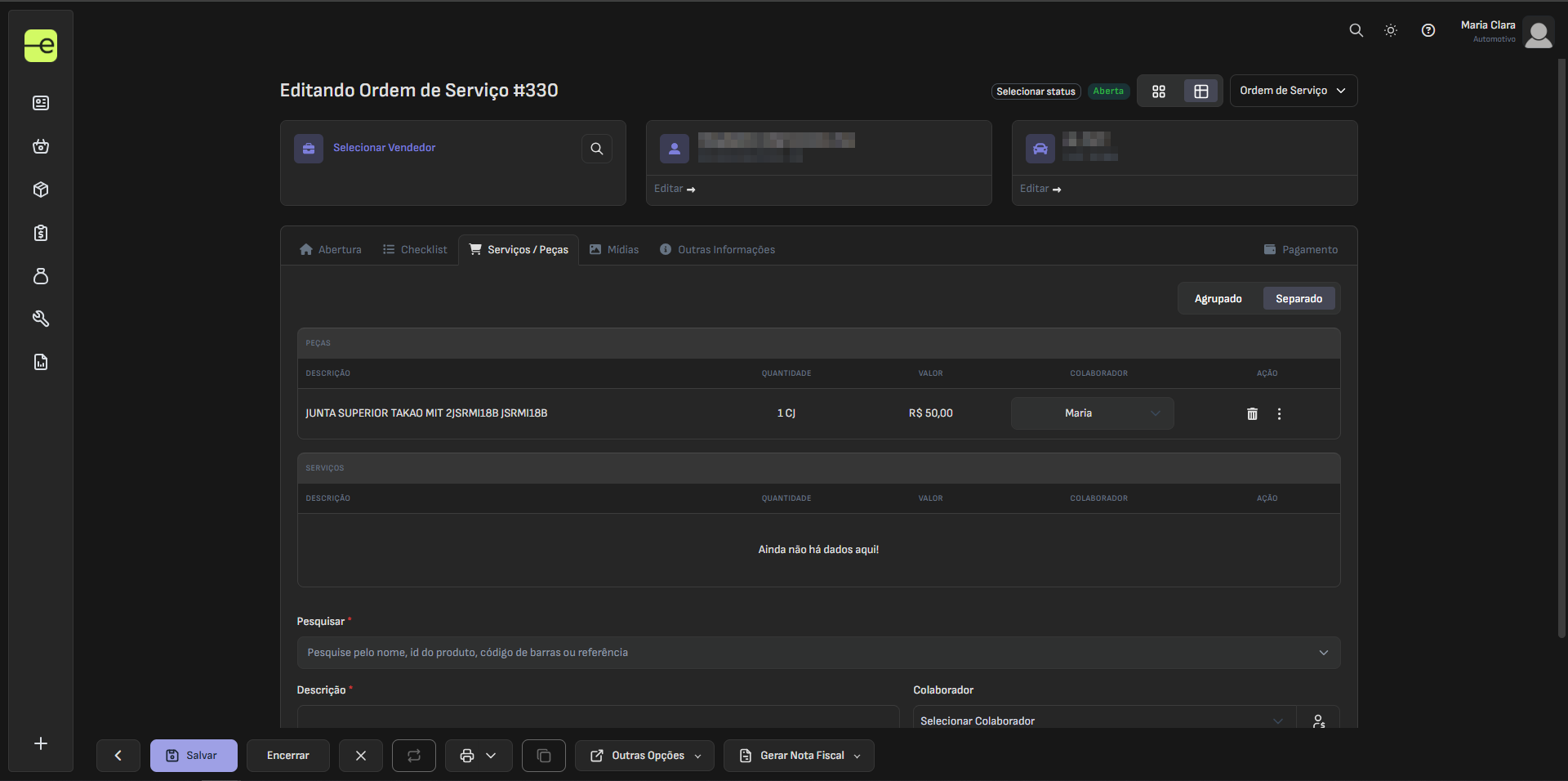
Task: Open the wrench tools sidebar icon
Action: pos(41,319)
